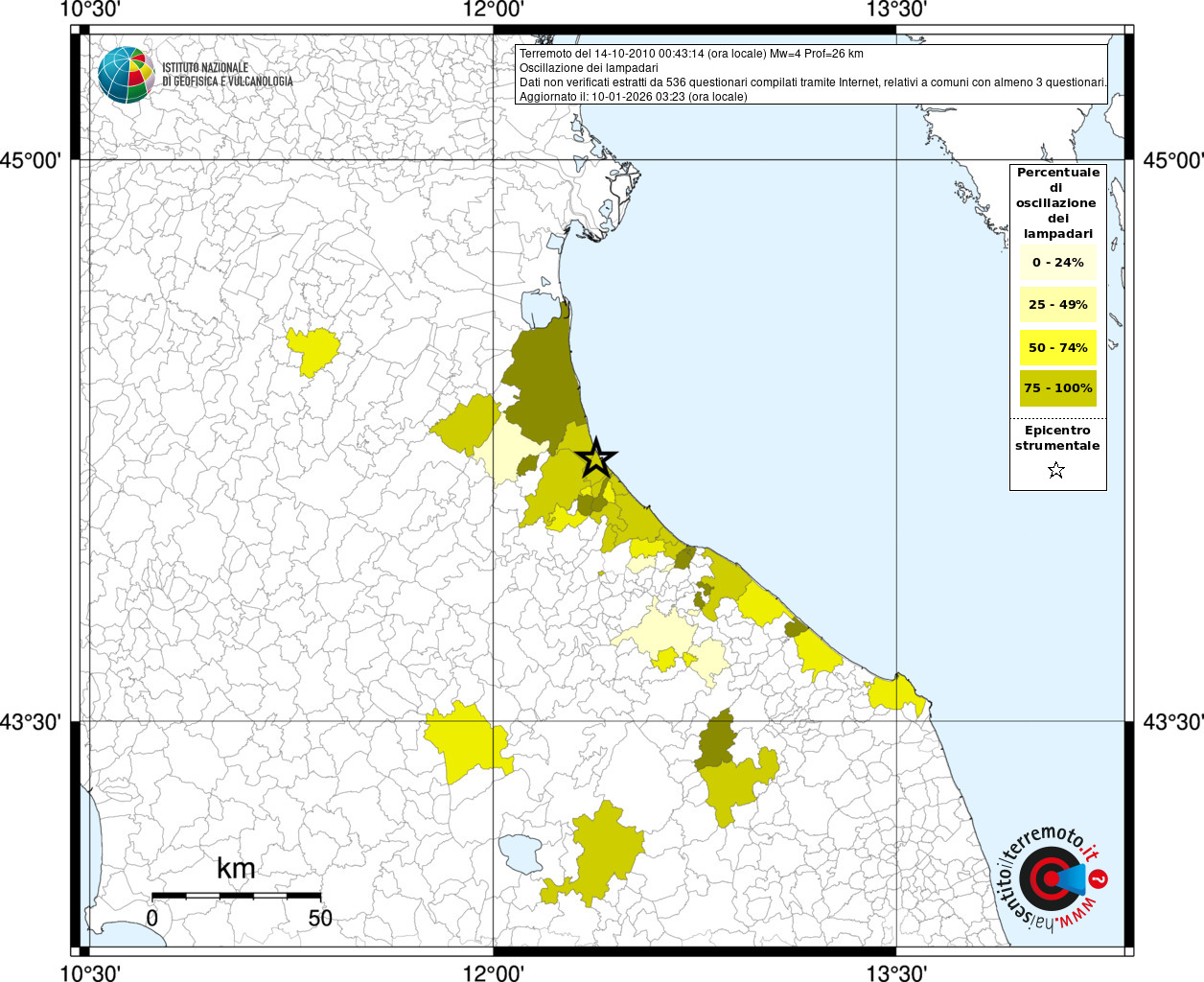Click the INGV globe logo
The width and height of the screenshot is (1204, 982).
pos(126,75)
